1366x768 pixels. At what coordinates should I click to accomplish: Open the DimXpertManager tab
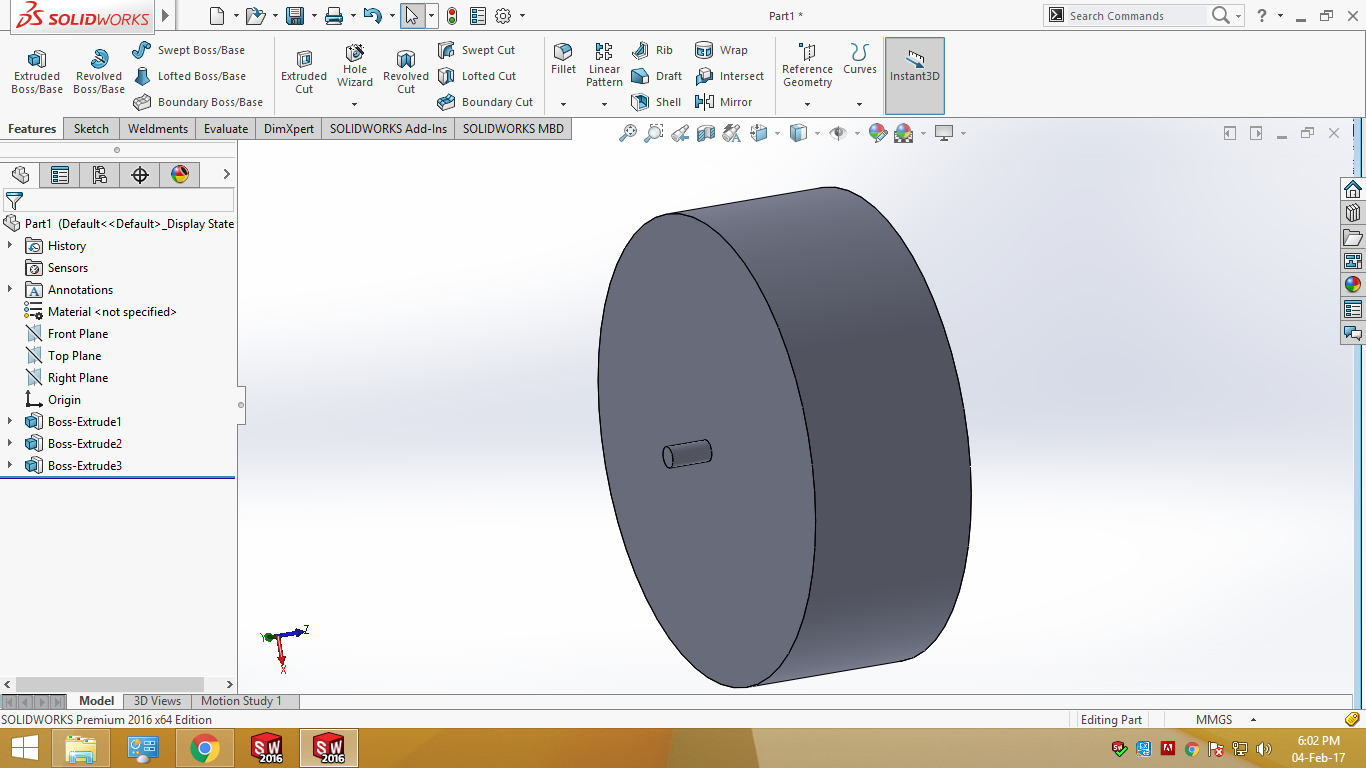[x=140, y=175]
